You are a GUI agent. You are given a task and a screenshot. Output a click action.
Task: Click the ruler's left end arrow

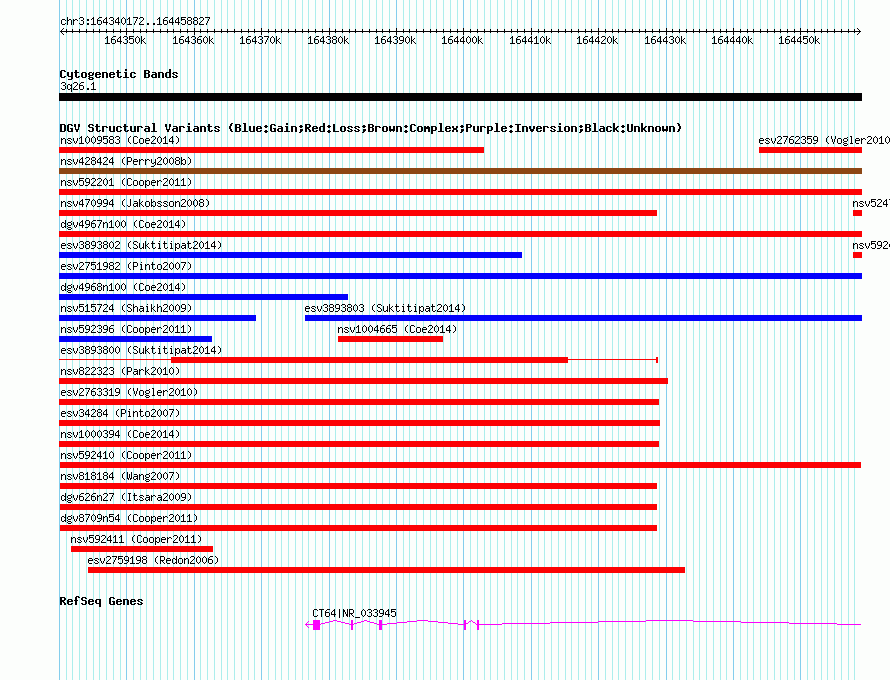62,31
